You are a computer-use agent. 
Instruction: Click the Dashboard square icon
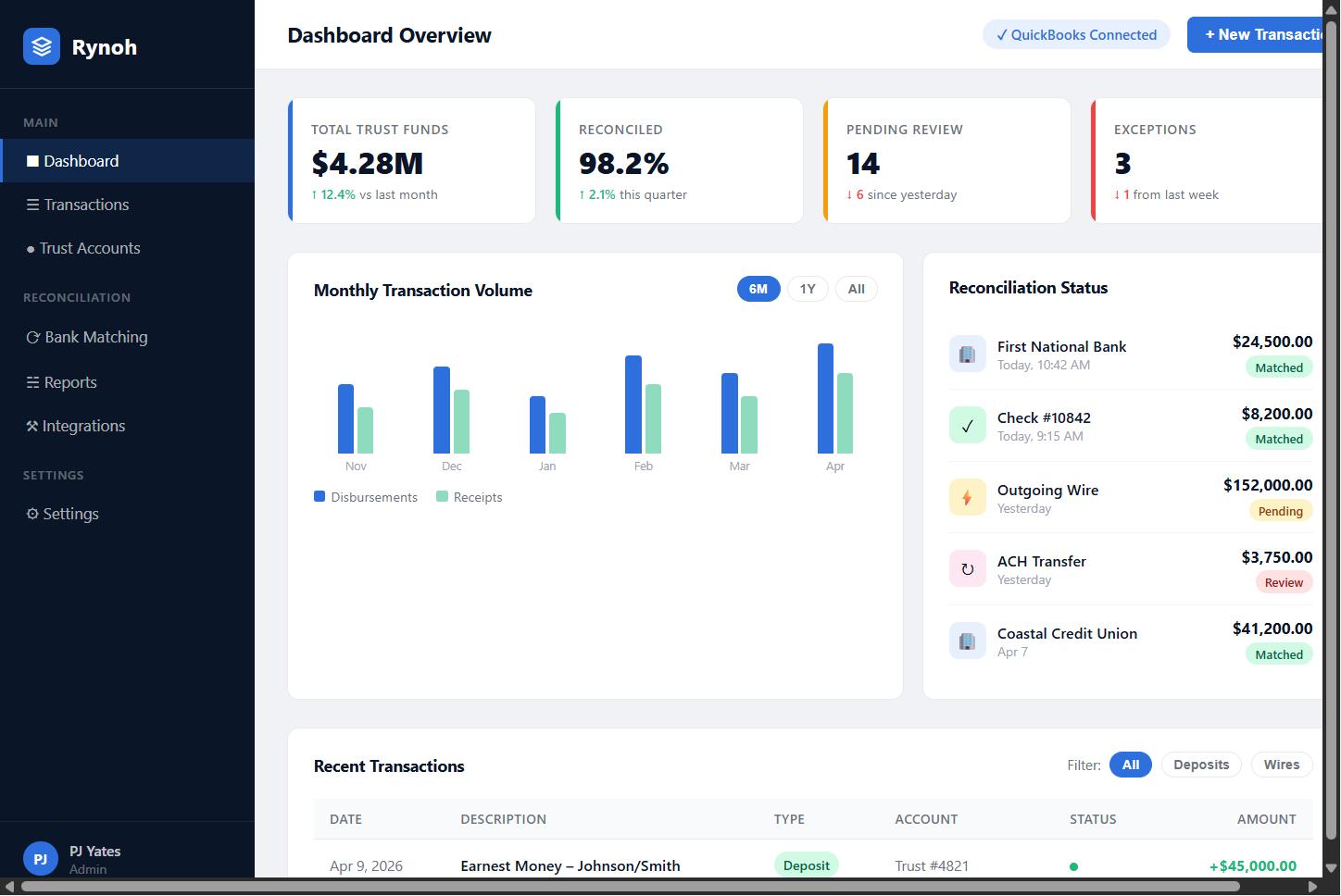[32, 161]
